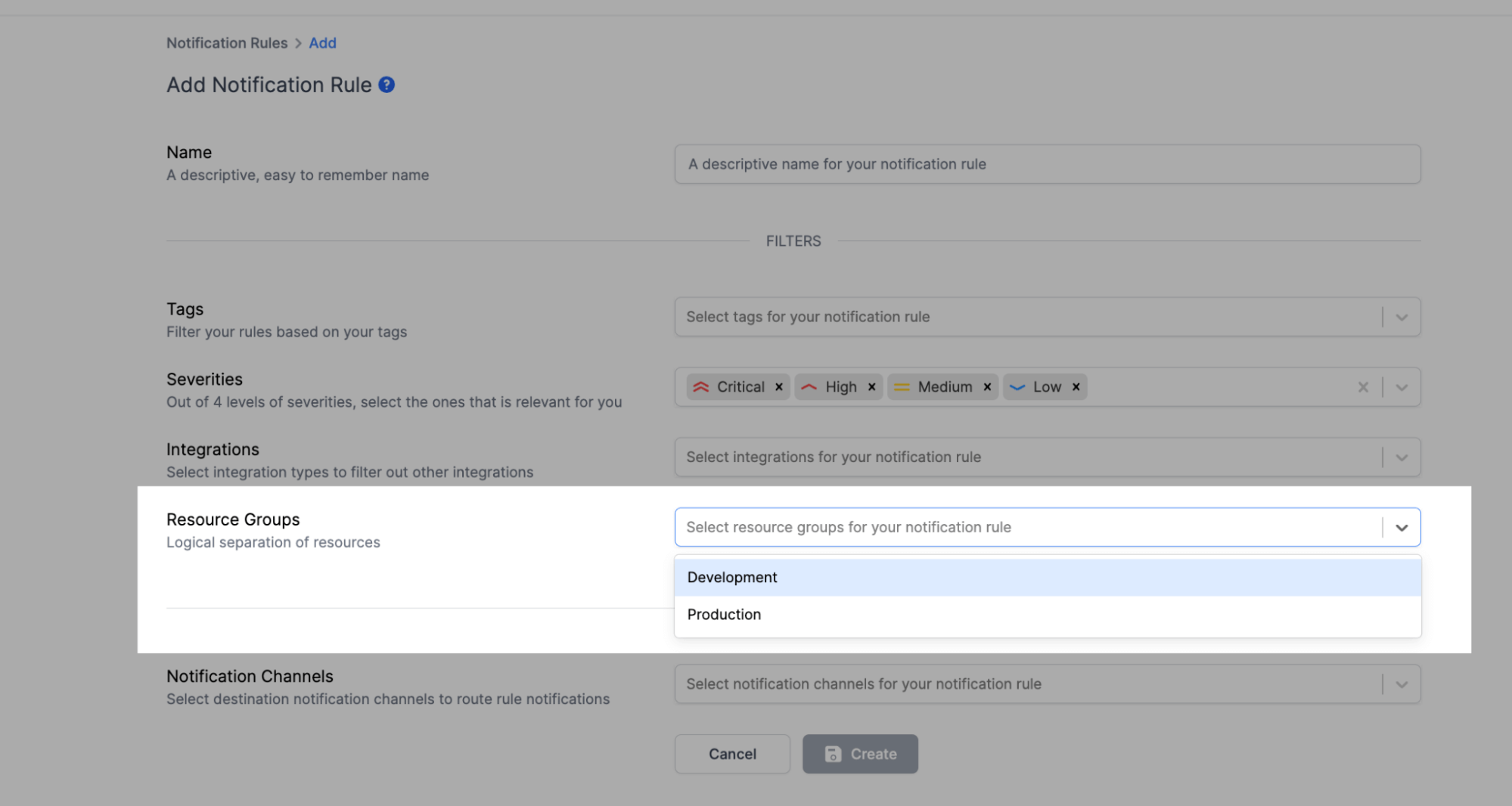The image size is (1512, 806).
Task: Remove the Low severity tag
Action: point(1076,386)
